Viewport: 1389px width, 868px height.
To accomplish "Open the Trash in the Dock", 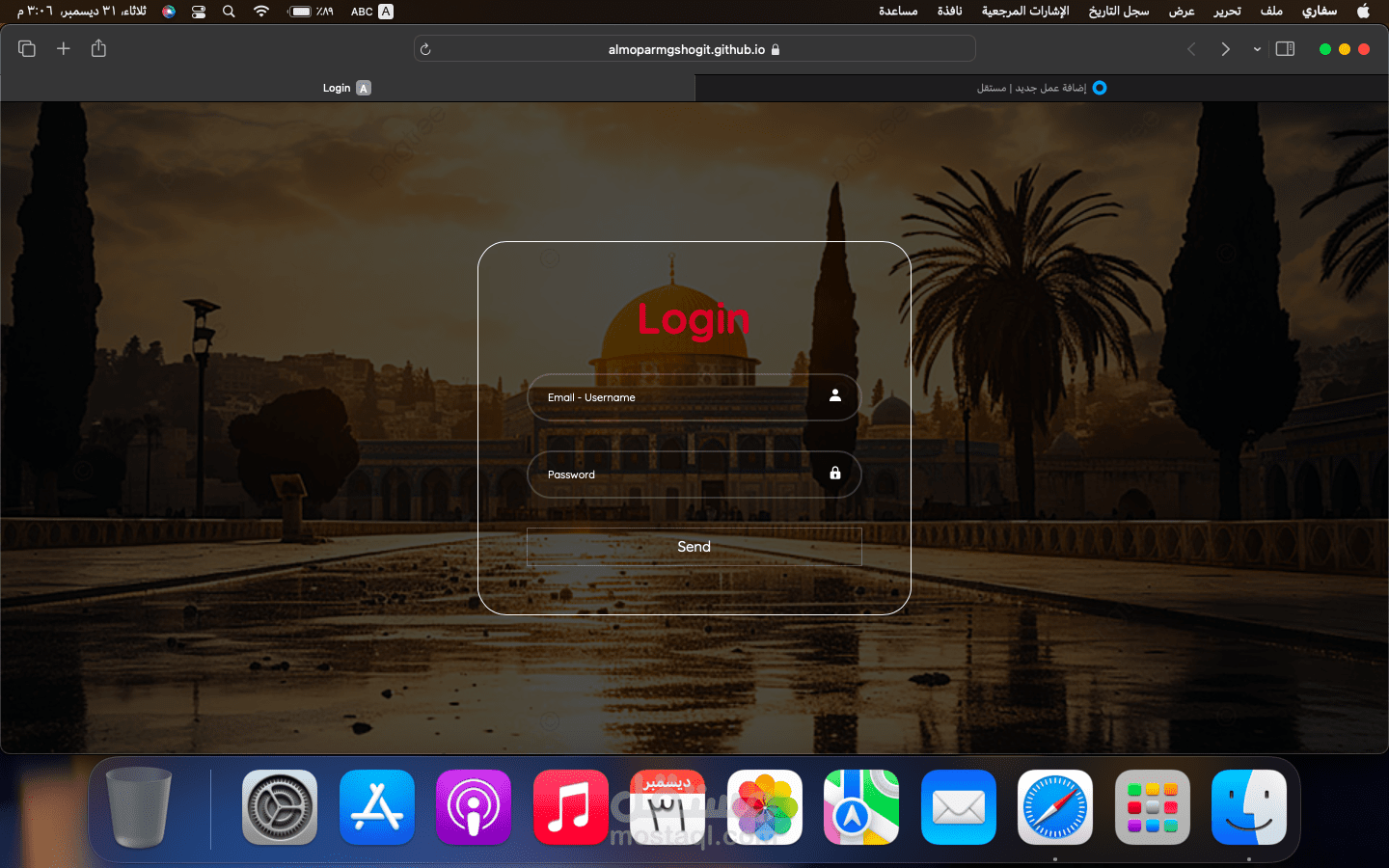I will [139, 807].
